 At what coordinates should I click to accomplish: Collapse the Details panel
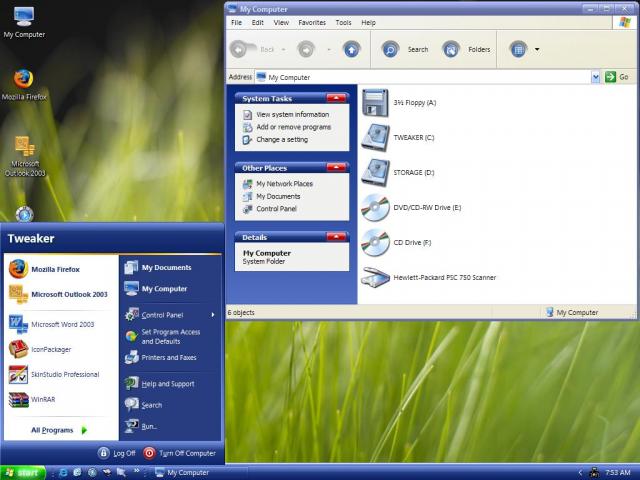336,237
